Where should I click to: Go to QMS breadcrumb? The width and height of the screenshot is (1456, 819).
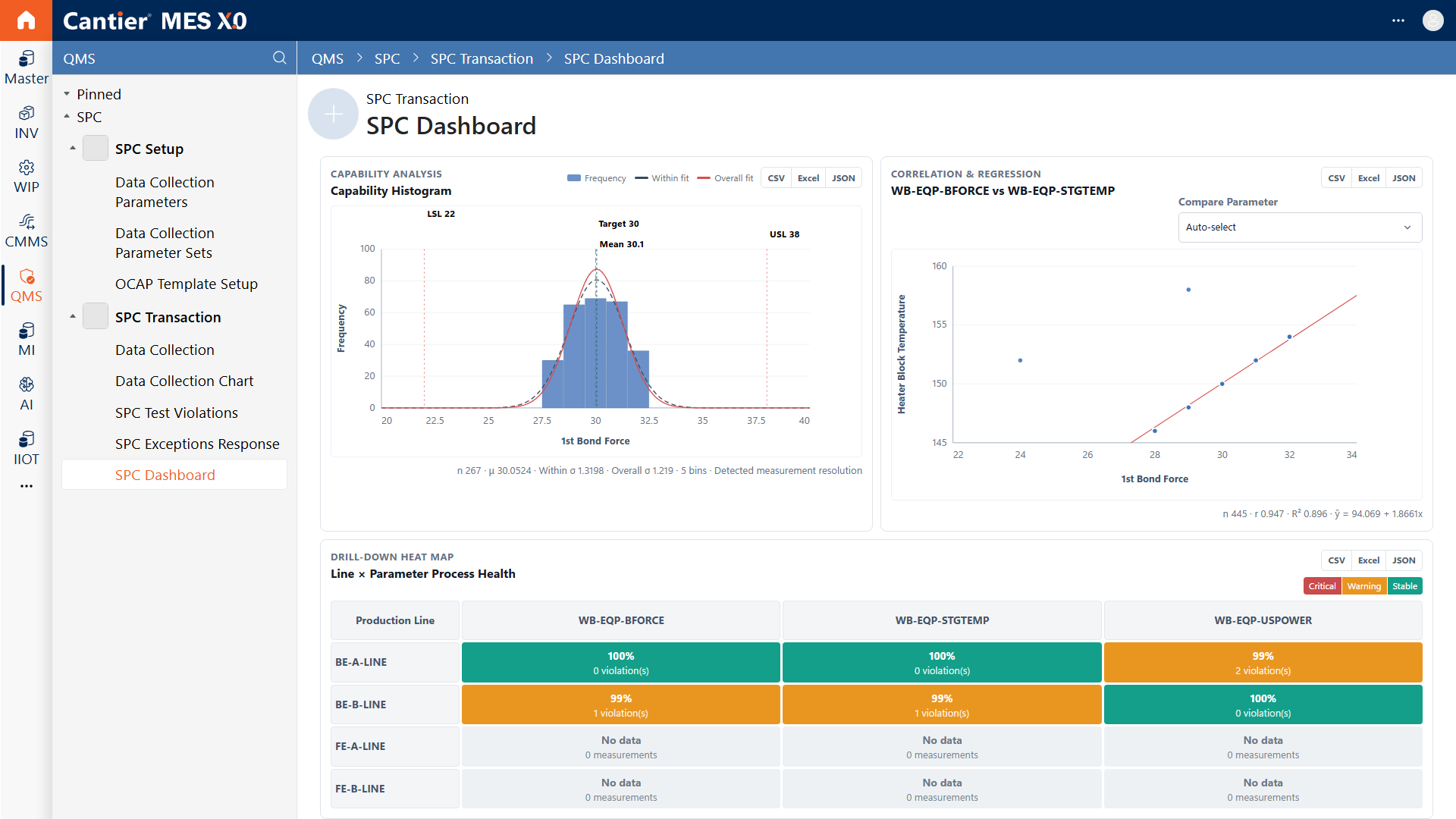click(x=328, y=58)
